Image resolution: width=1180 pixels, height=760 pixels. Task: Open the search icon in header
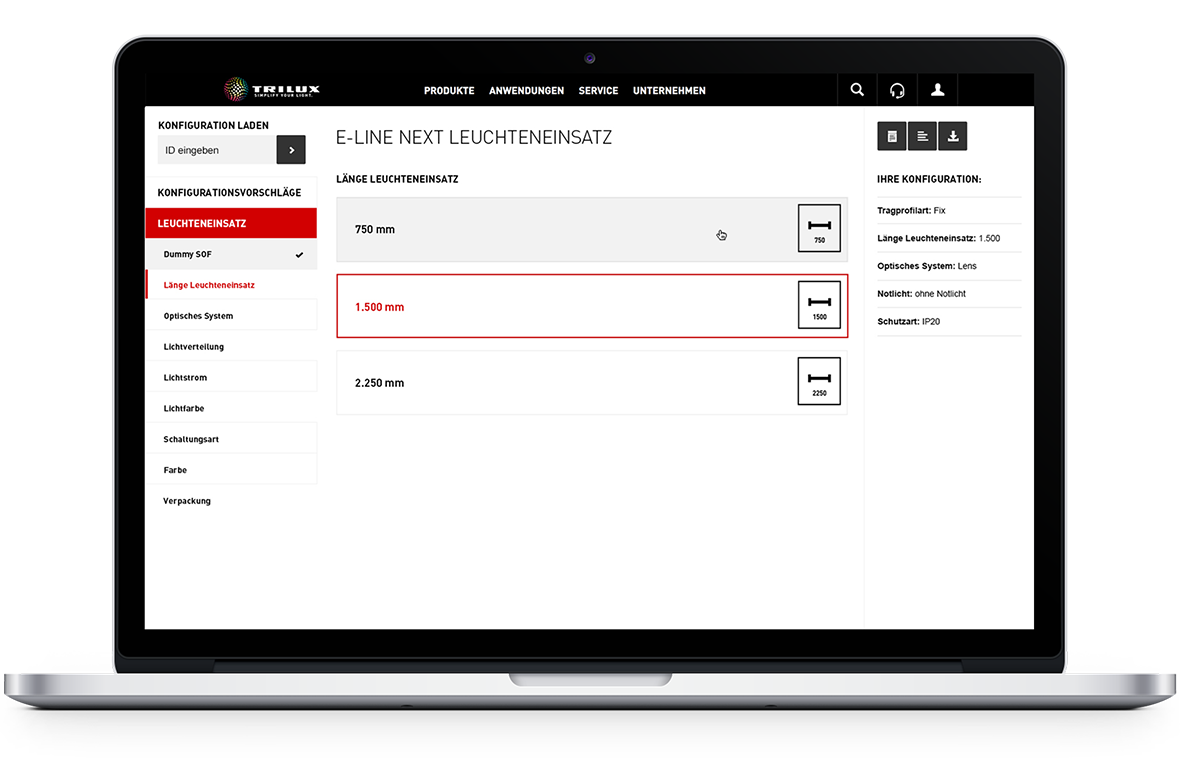tap(857, 90)
